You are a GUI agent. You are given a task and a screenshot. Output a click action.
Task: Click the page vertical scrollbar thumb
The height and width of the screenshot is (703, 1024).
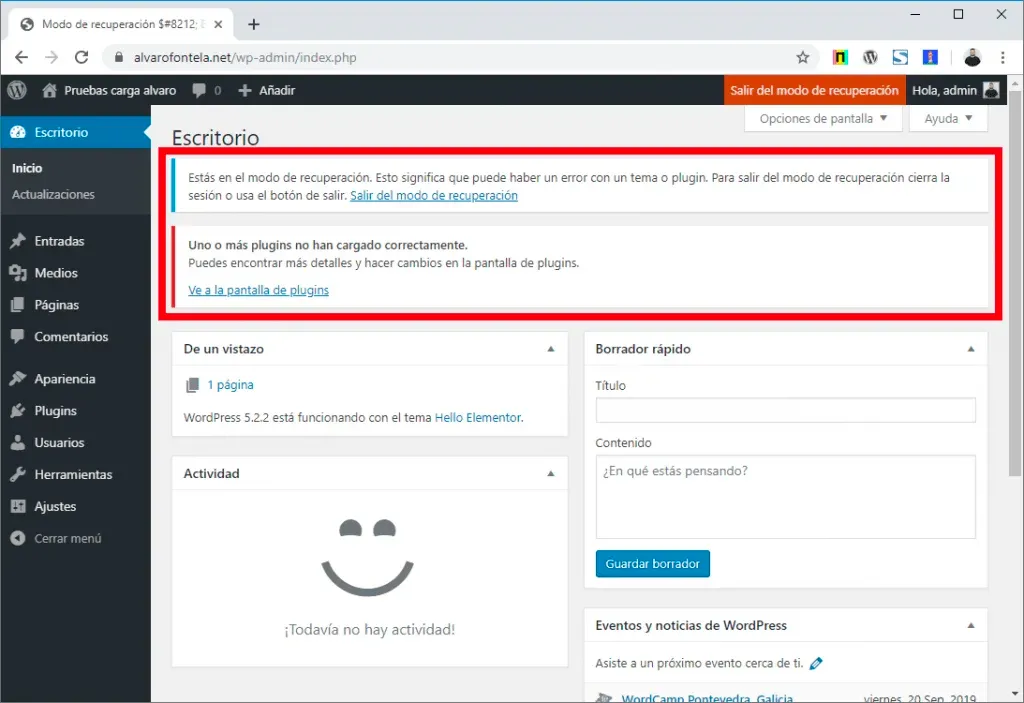click(x=1014, y=284)
